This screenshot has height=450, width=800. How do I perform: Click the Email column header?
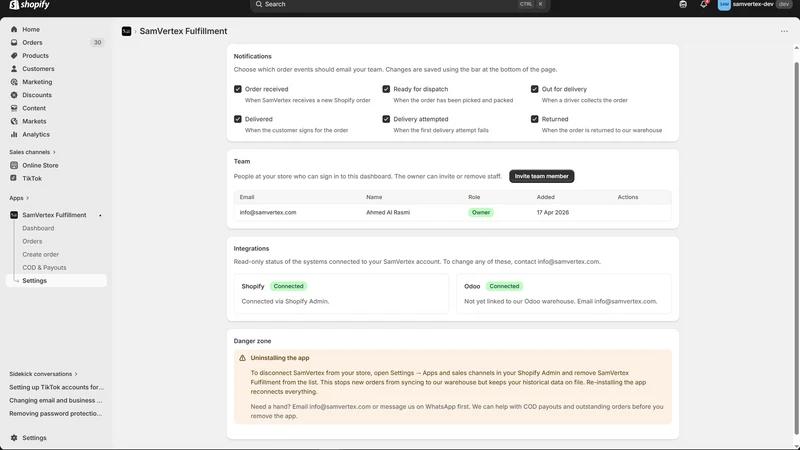[247, 197]
